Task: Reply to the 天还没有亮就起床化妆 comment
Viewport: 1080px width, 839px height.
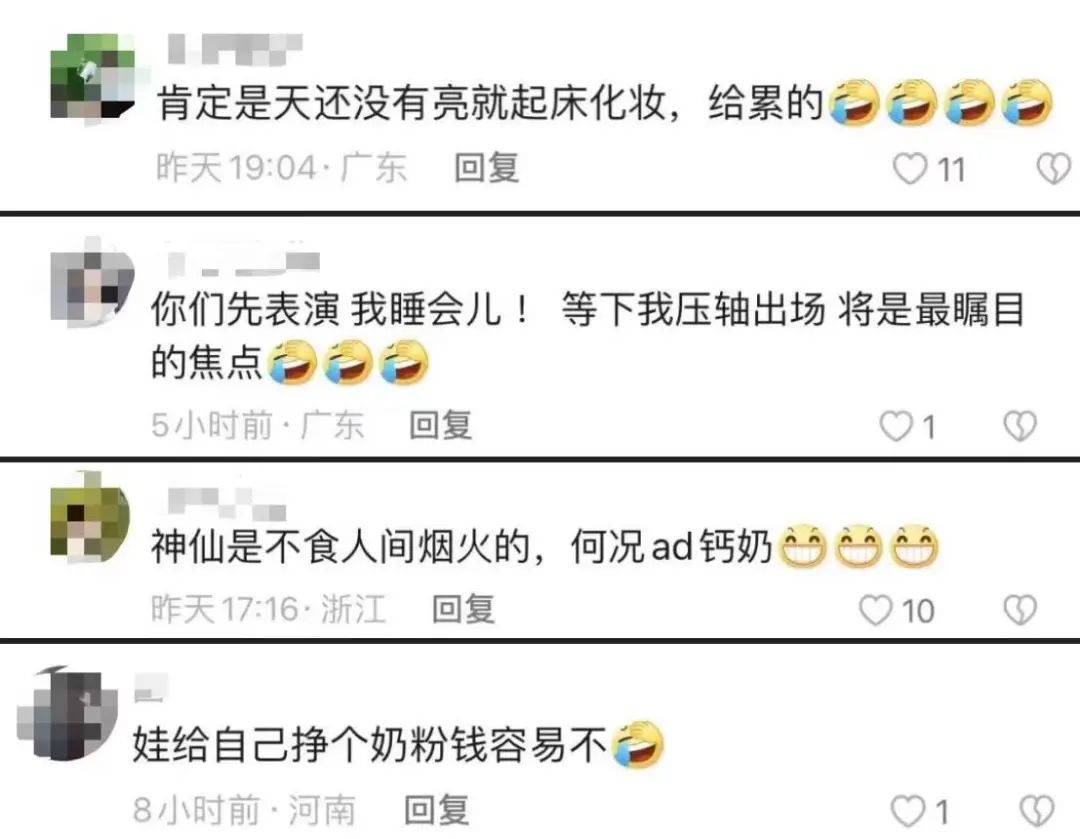Action: (486, 168)
